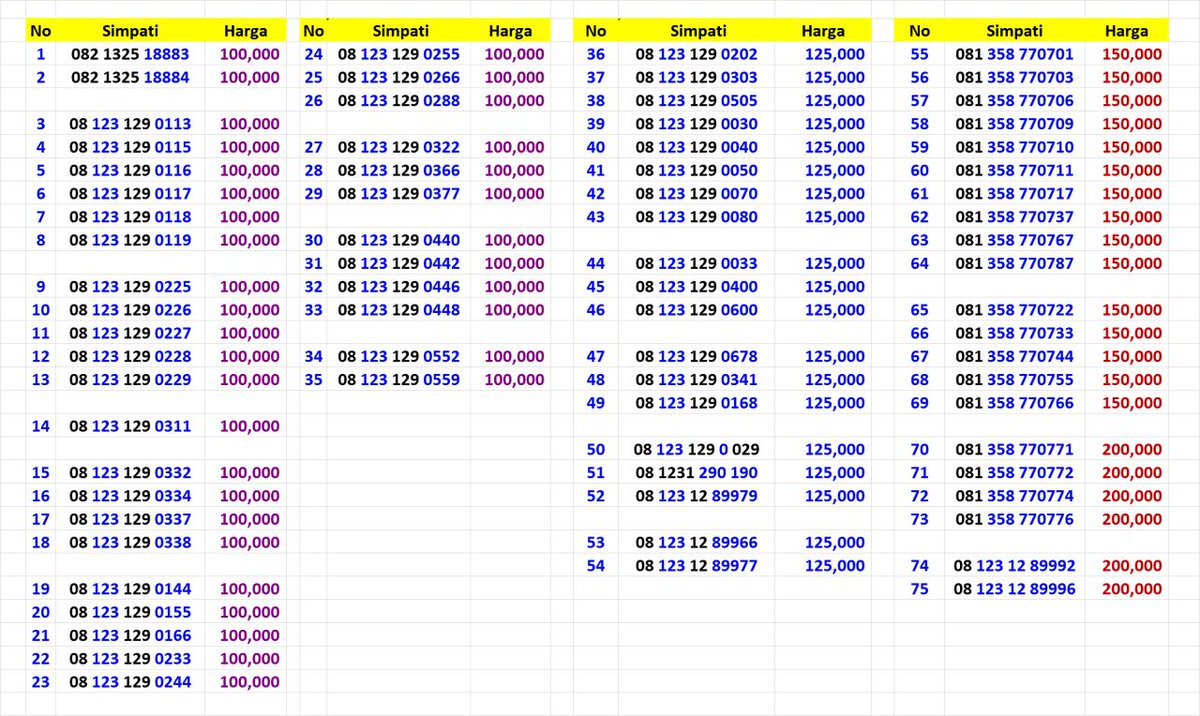
Task: Select phone number 082 1325 18883
Action: [x=130, y=54]
